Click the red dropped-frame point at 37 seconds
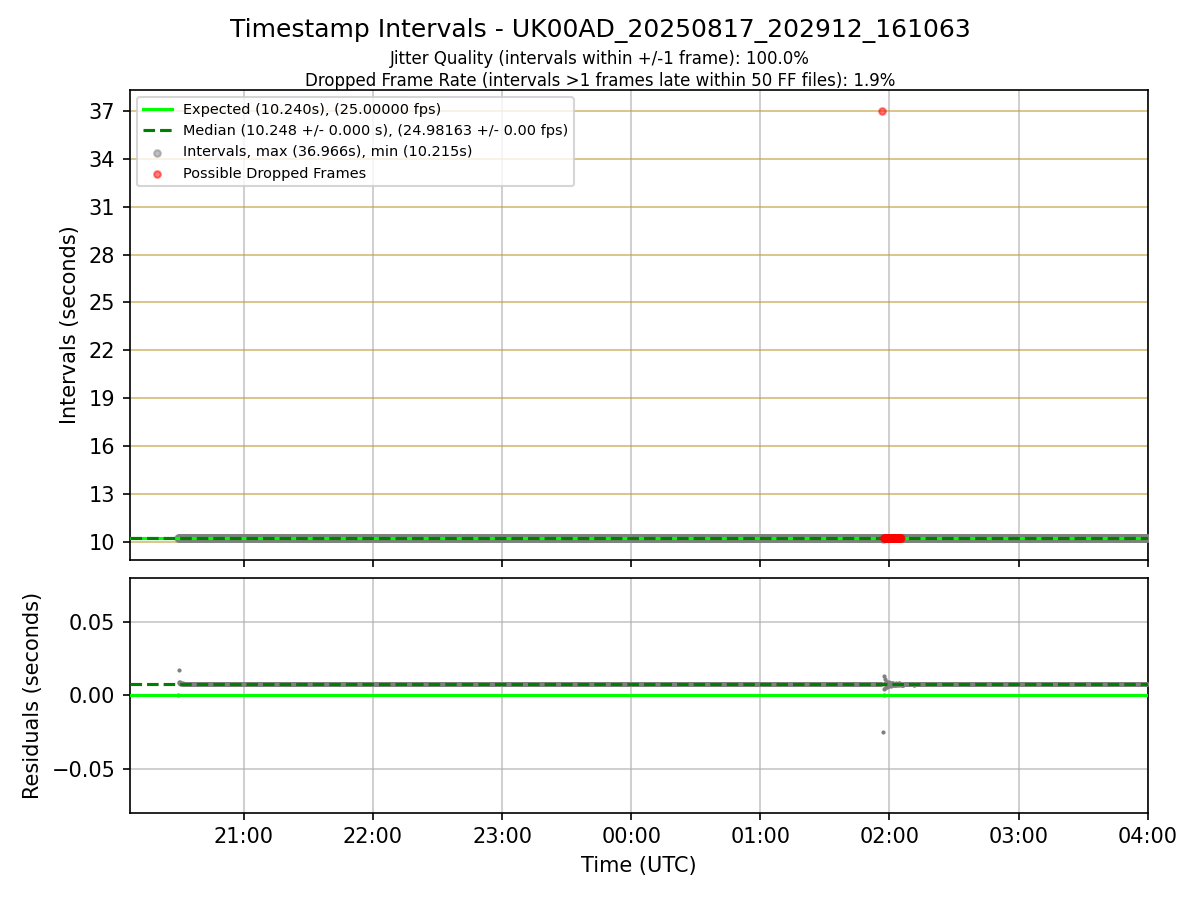 pos(882,111)
